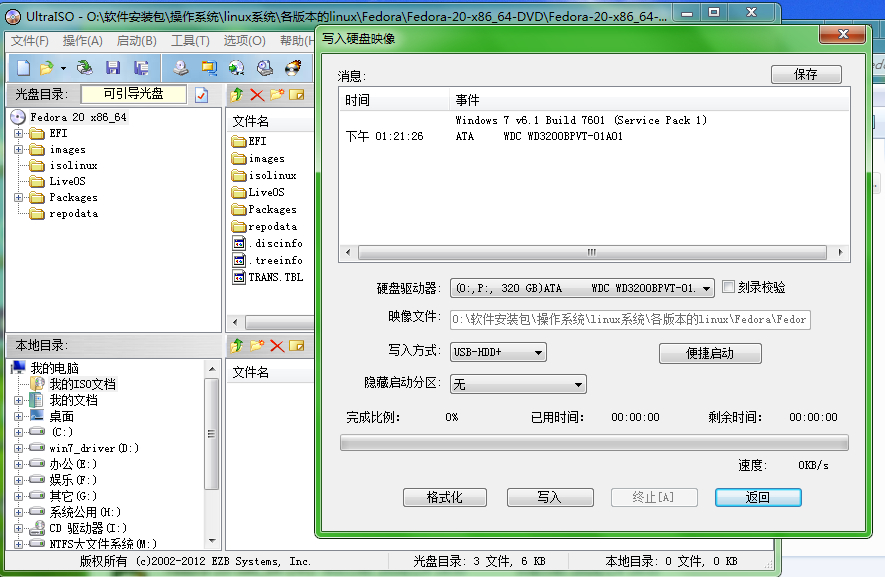Select the .treeinfo file in file list

pos(276,260)
